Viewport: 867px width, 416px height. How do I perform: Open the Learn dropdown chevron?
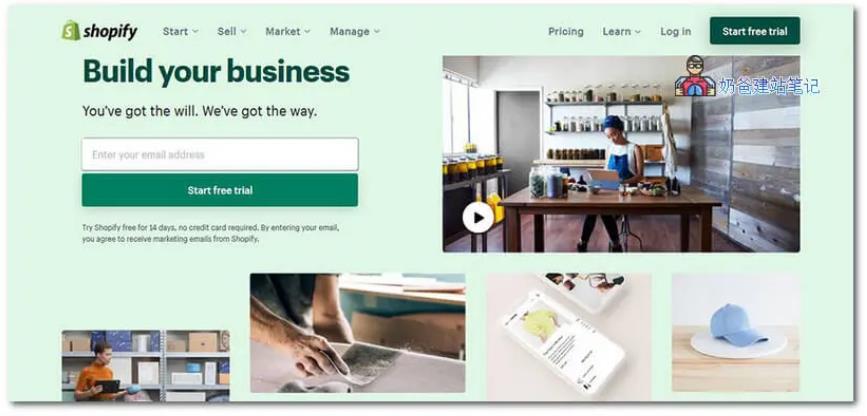(x=638, y=32)
